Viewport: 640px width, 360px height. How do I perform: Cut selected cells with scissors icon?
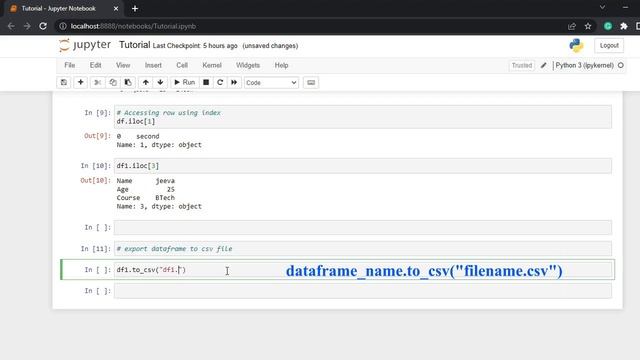click(97, 82)
